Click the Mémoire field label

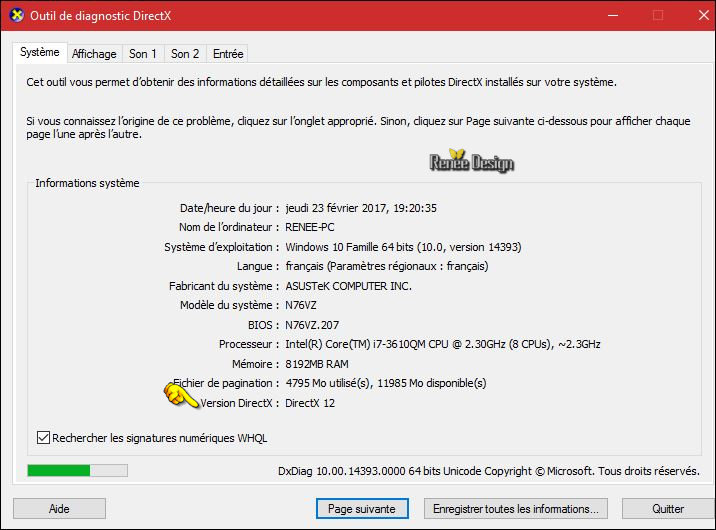[255, 364]
